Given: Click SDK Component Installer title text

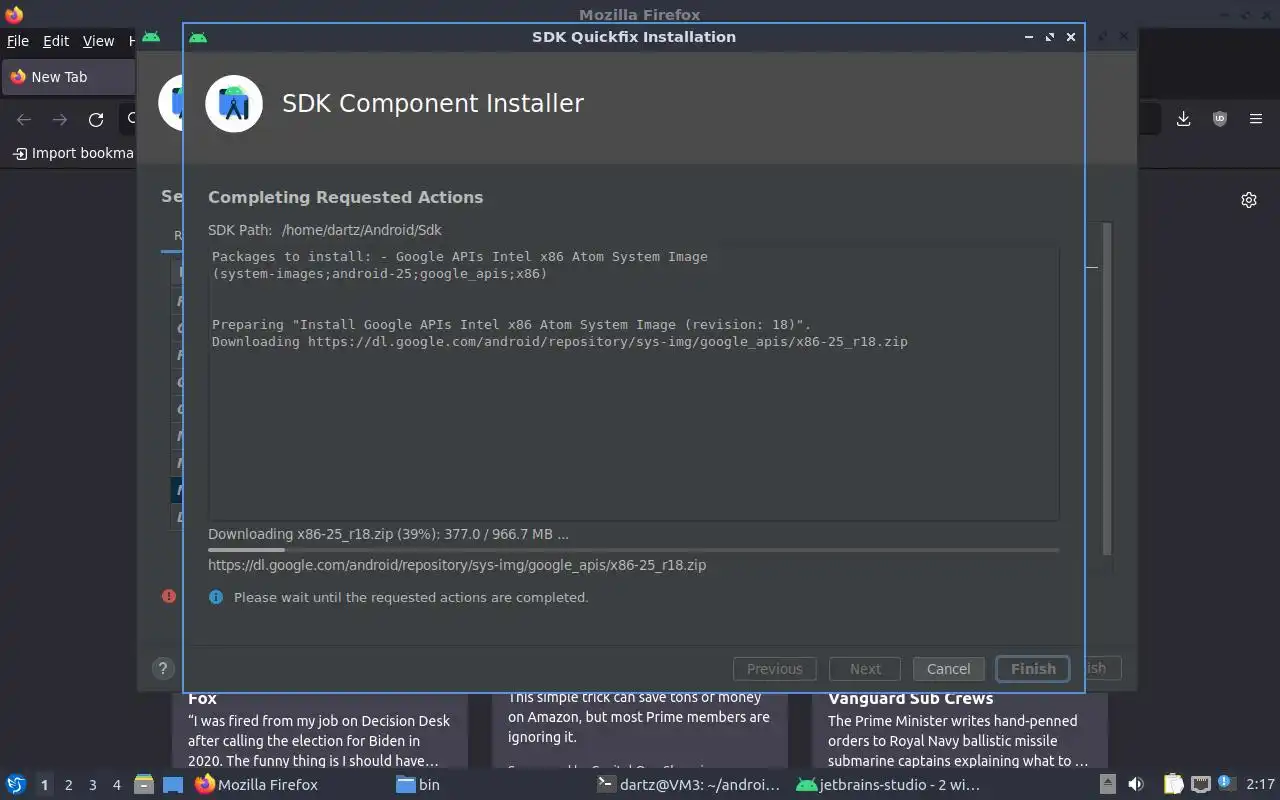Looking at the screenshot, I should point(433,103).
